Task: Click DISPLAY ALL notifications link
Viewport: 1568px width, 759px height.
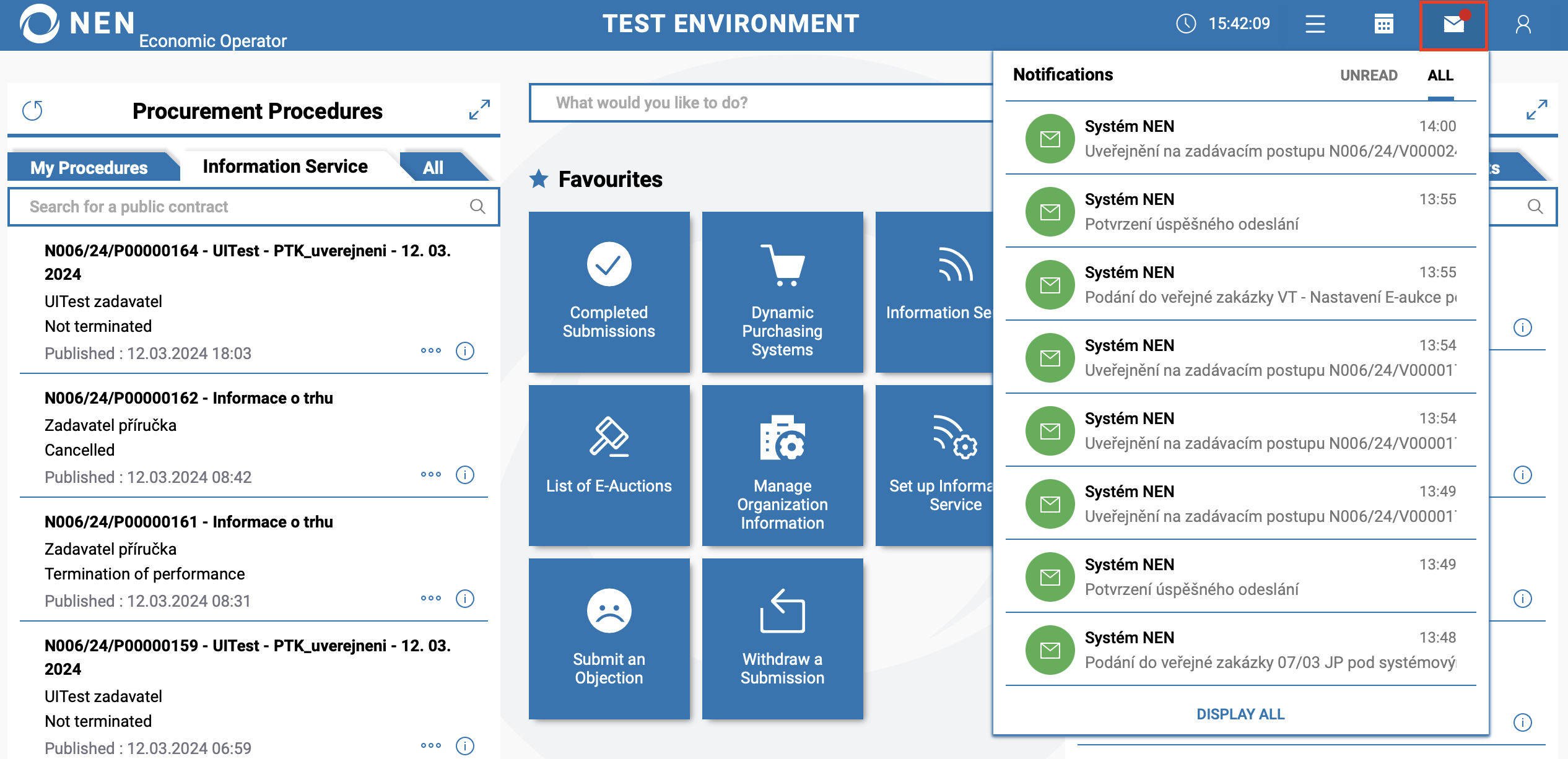Action: (1240, 714)
